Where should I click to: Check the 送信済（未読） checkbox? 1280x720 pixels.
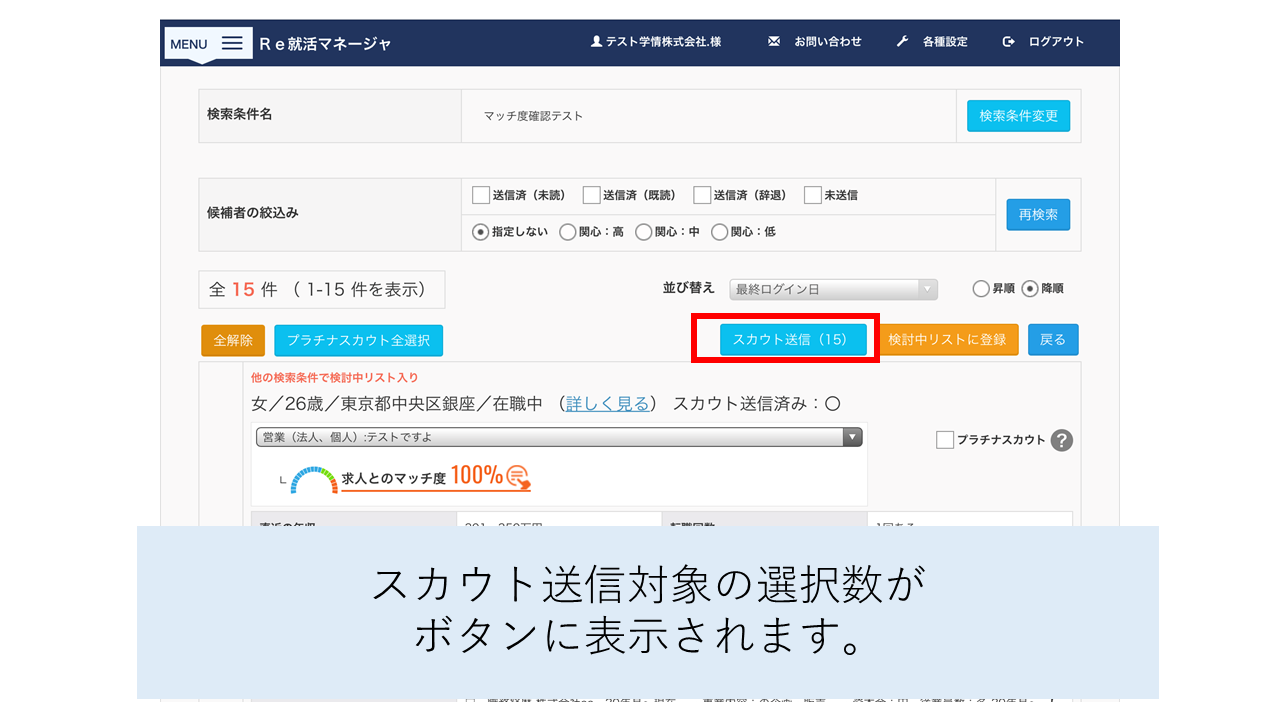(481, 195)
